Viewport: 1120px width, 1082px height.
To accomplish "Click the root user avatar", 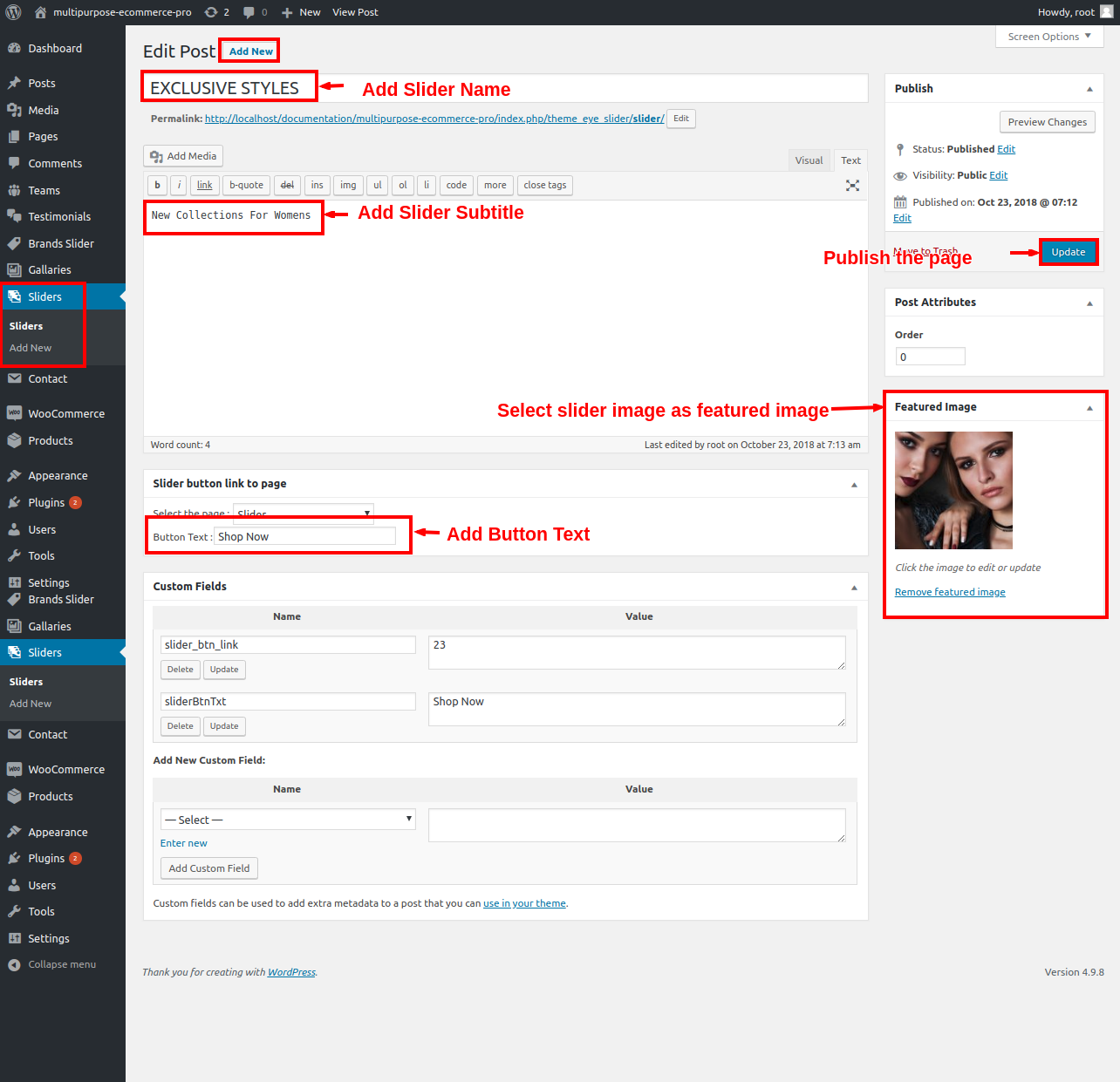I will (x=1106, y=11).
